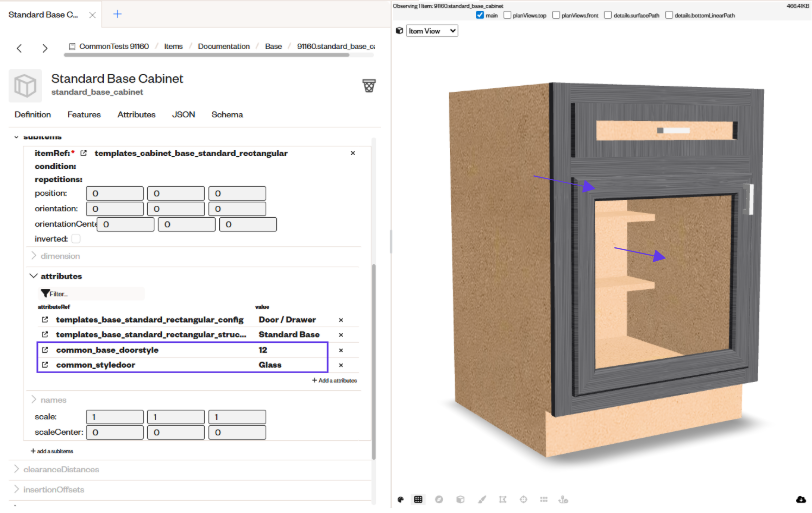Viewport: 812px width, 513px height.
Task: Switch to the Features tab
Action: 84,114
